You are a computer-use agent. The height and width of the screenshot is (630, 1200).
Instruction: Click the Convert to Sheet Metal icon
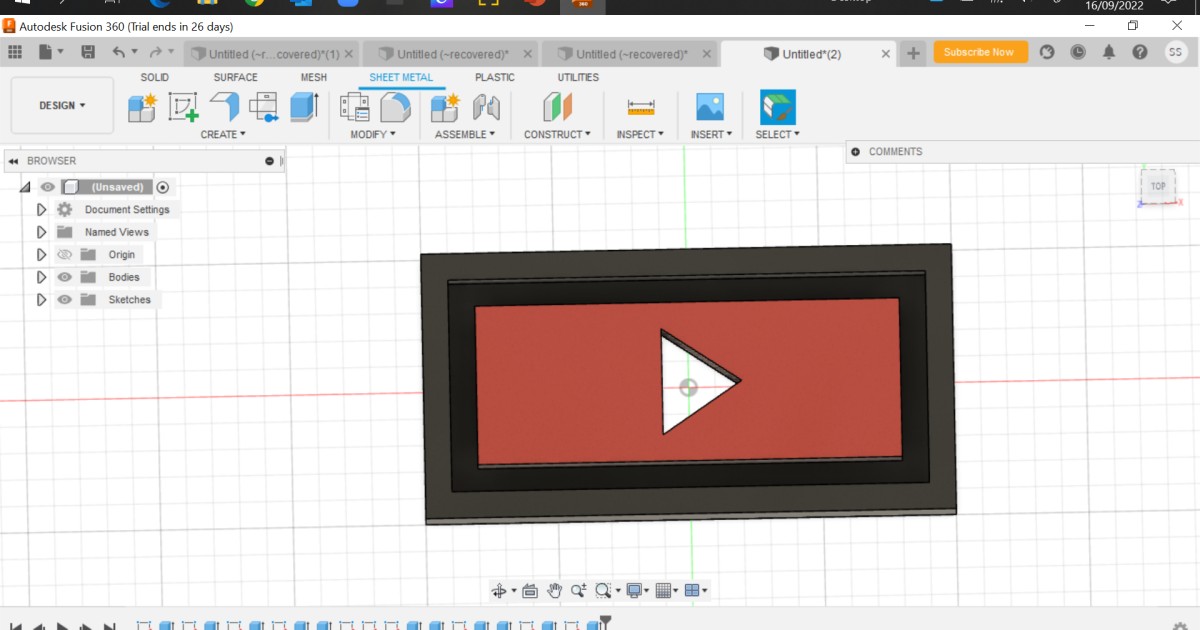pyautogui.click(x=395, y=107)
